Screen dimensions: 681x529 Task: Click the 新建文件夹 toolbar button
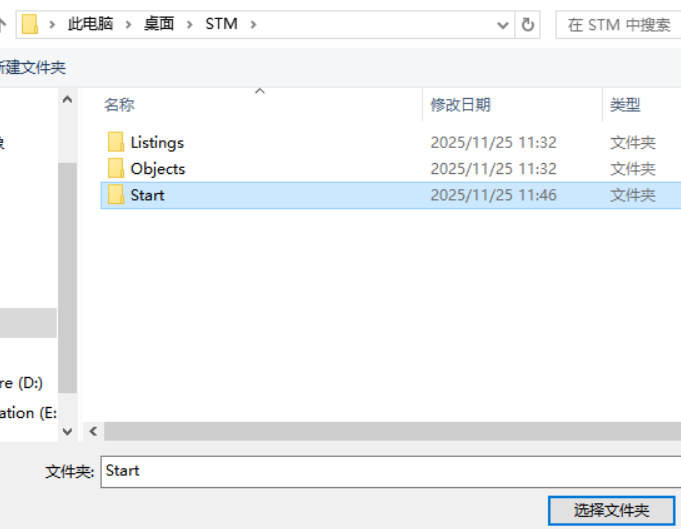point(31,67)
